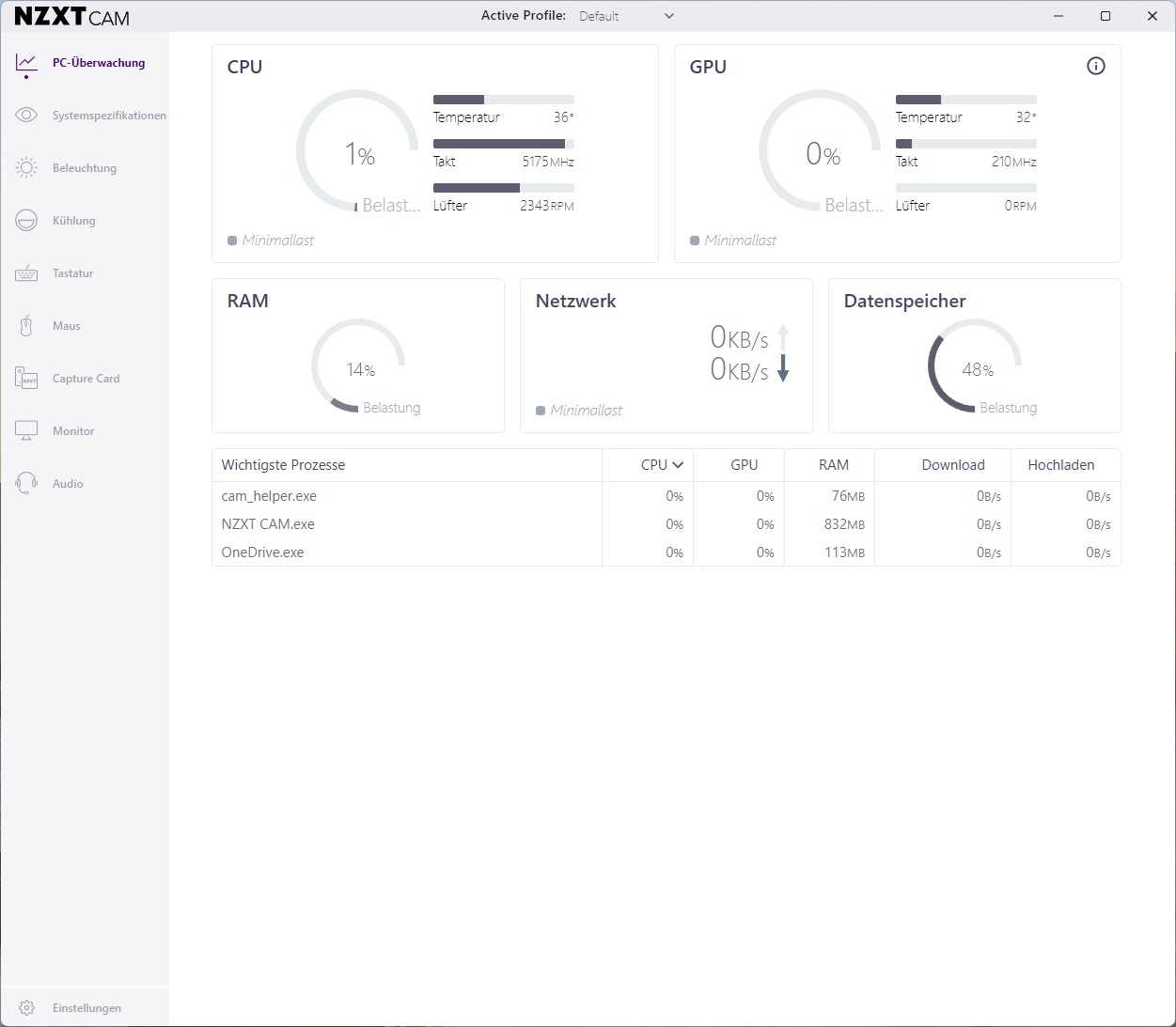Click the GPU load gauge showing 0%
The height and width of the screenshot is (1027, 1176).
[x=820, y=151]
